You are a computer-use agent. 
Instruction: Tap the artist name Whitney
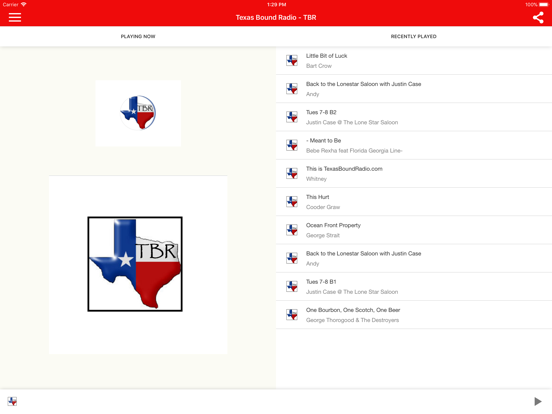316,179
